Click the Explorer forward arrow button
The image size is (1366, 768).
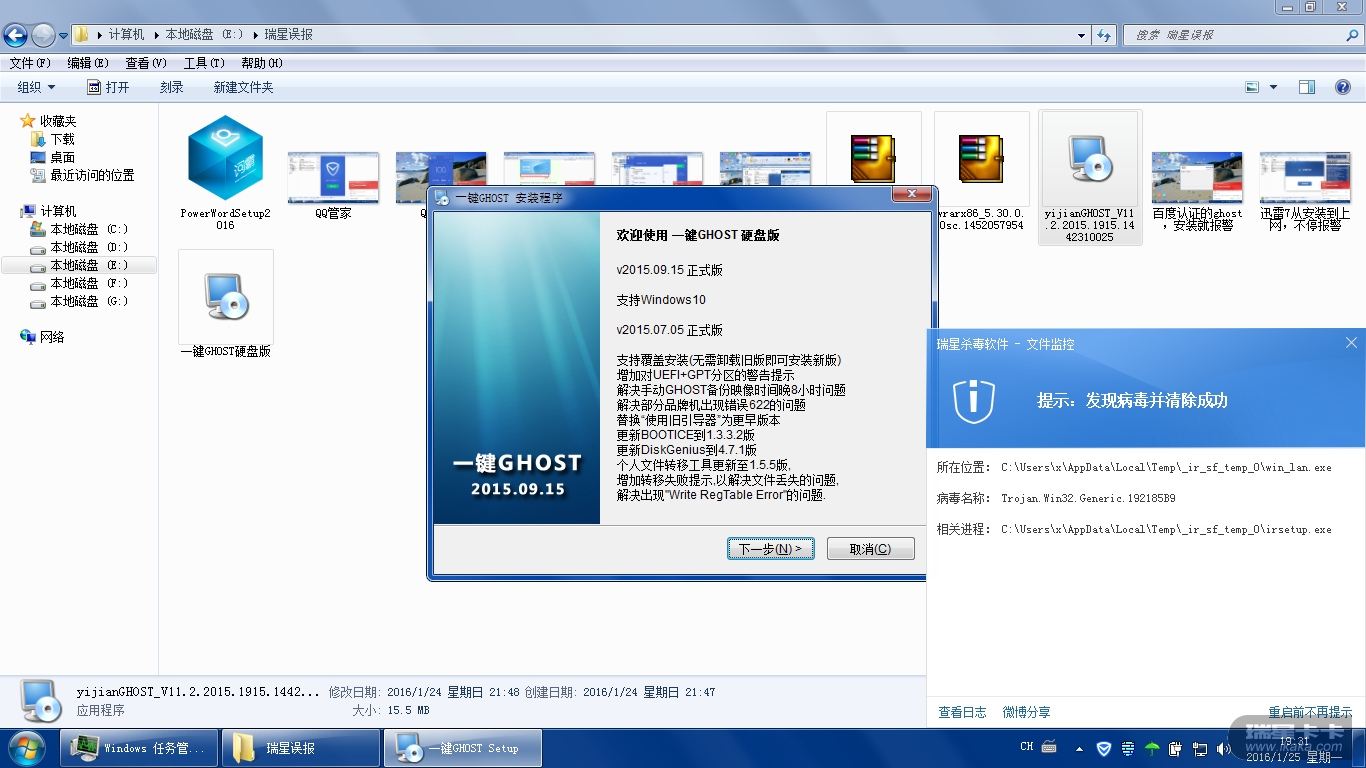coord(43,35)
